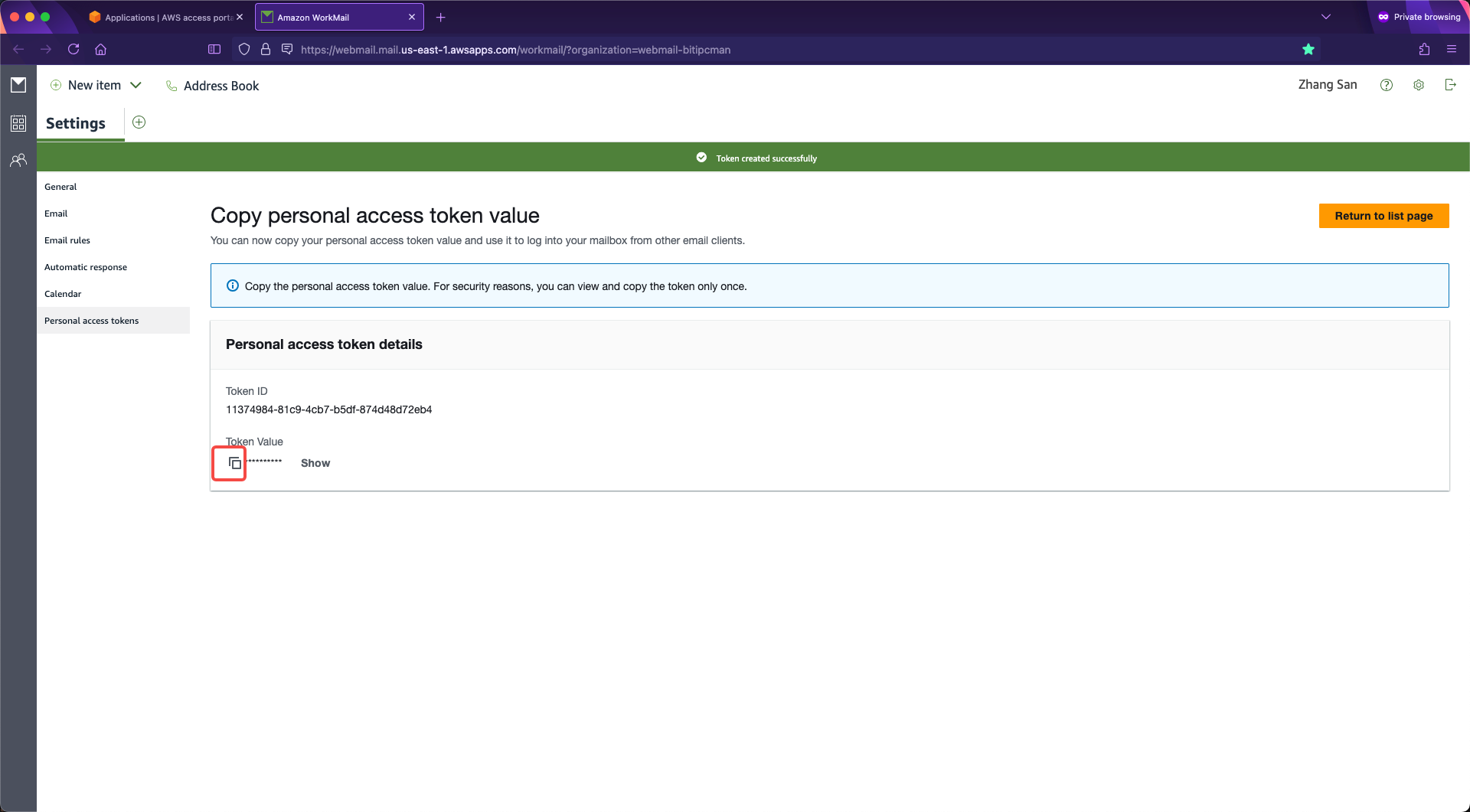Click the masked token value asterisks

(x=265, y=461)
